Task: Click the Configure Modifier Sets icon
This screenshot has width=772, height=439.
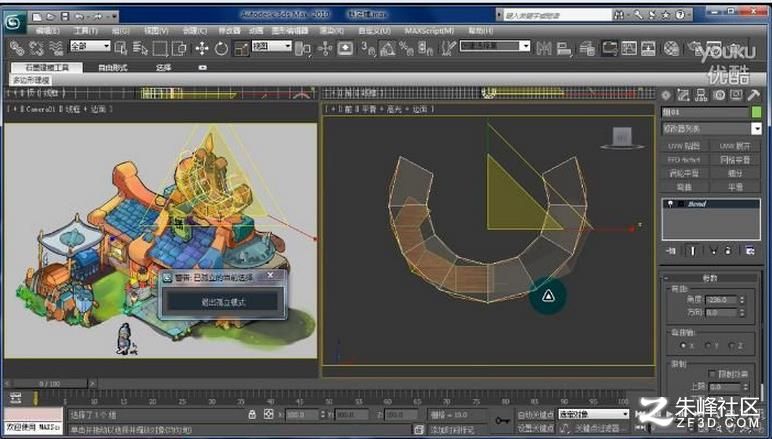Action: [x=749, y=251]
